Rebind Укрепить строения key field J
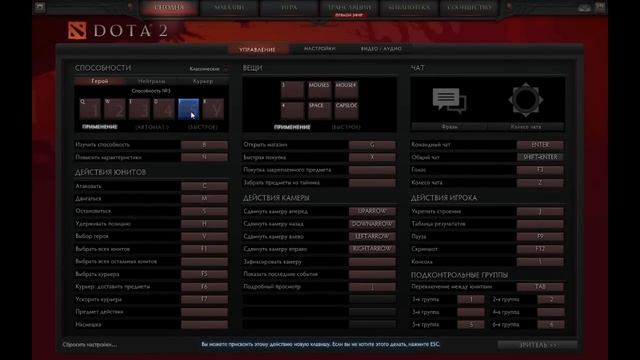The height and width of the screenshot is (360, 640). coord(540,211)
